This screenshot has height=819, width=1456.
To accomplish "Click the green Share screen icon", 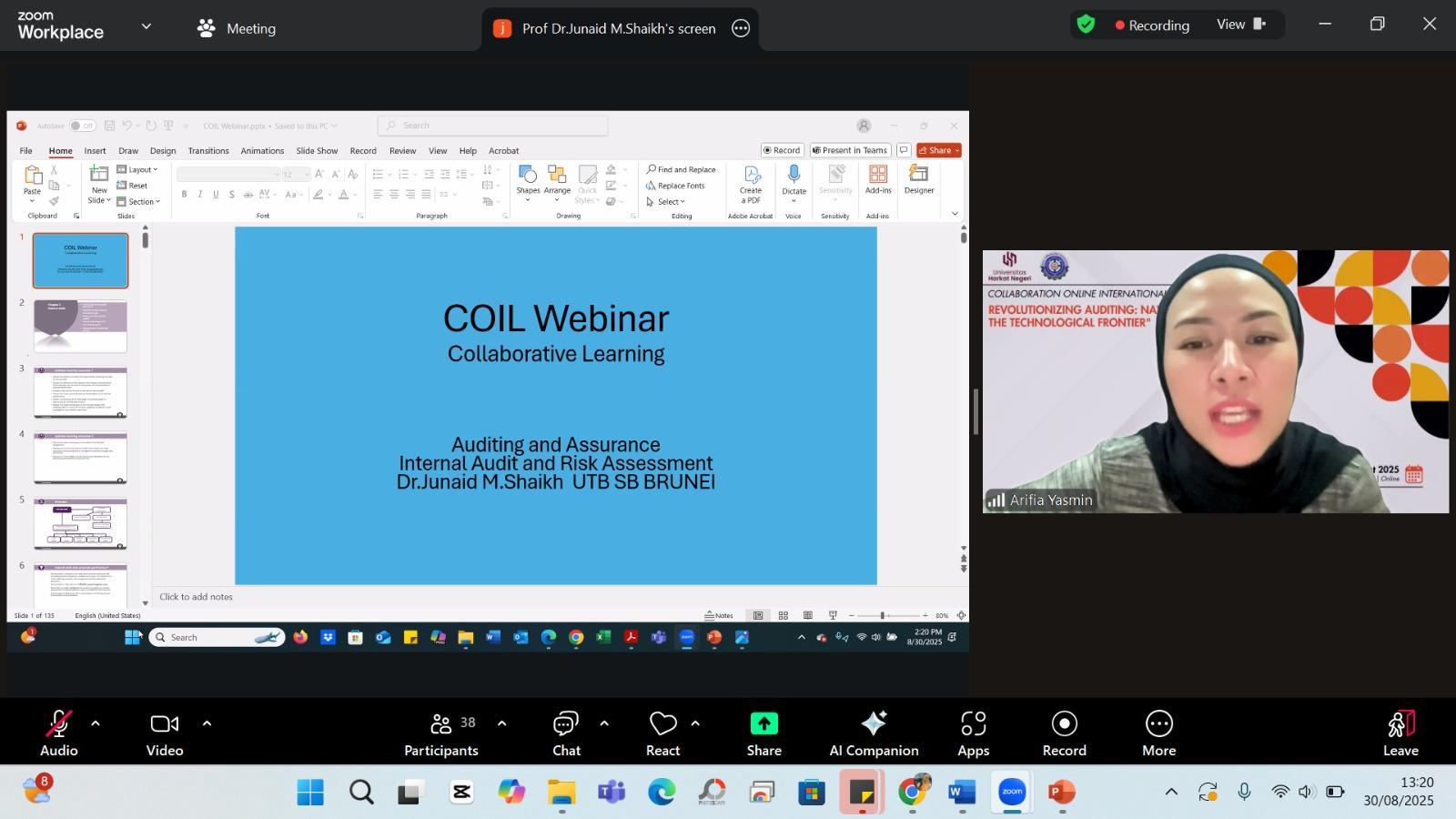I will coord(763,724).
